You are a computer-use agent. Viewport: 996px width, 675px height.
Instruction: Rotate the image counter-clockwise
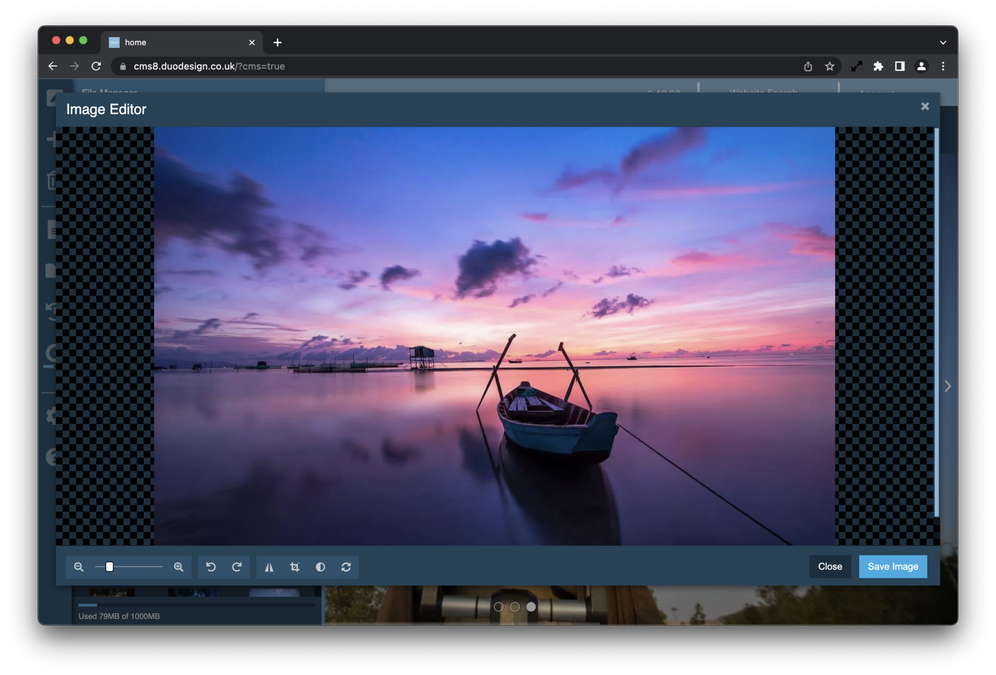click(x=211, y=567)
